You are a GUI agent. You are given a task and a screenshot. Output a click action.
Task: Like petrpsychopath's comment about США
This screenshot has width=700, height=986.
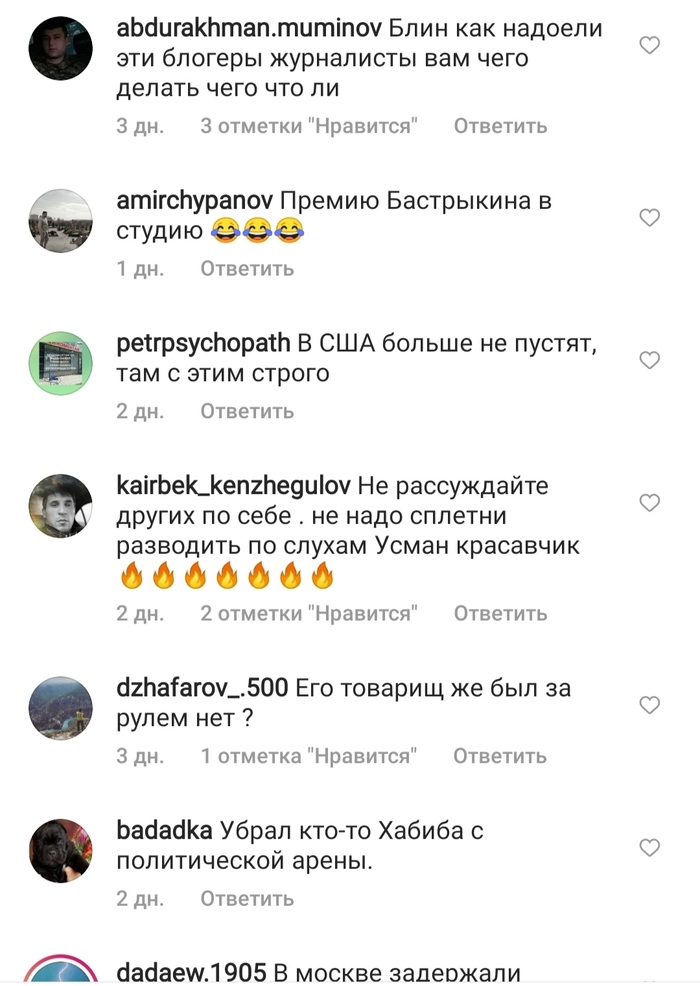[x=649, y=360]
